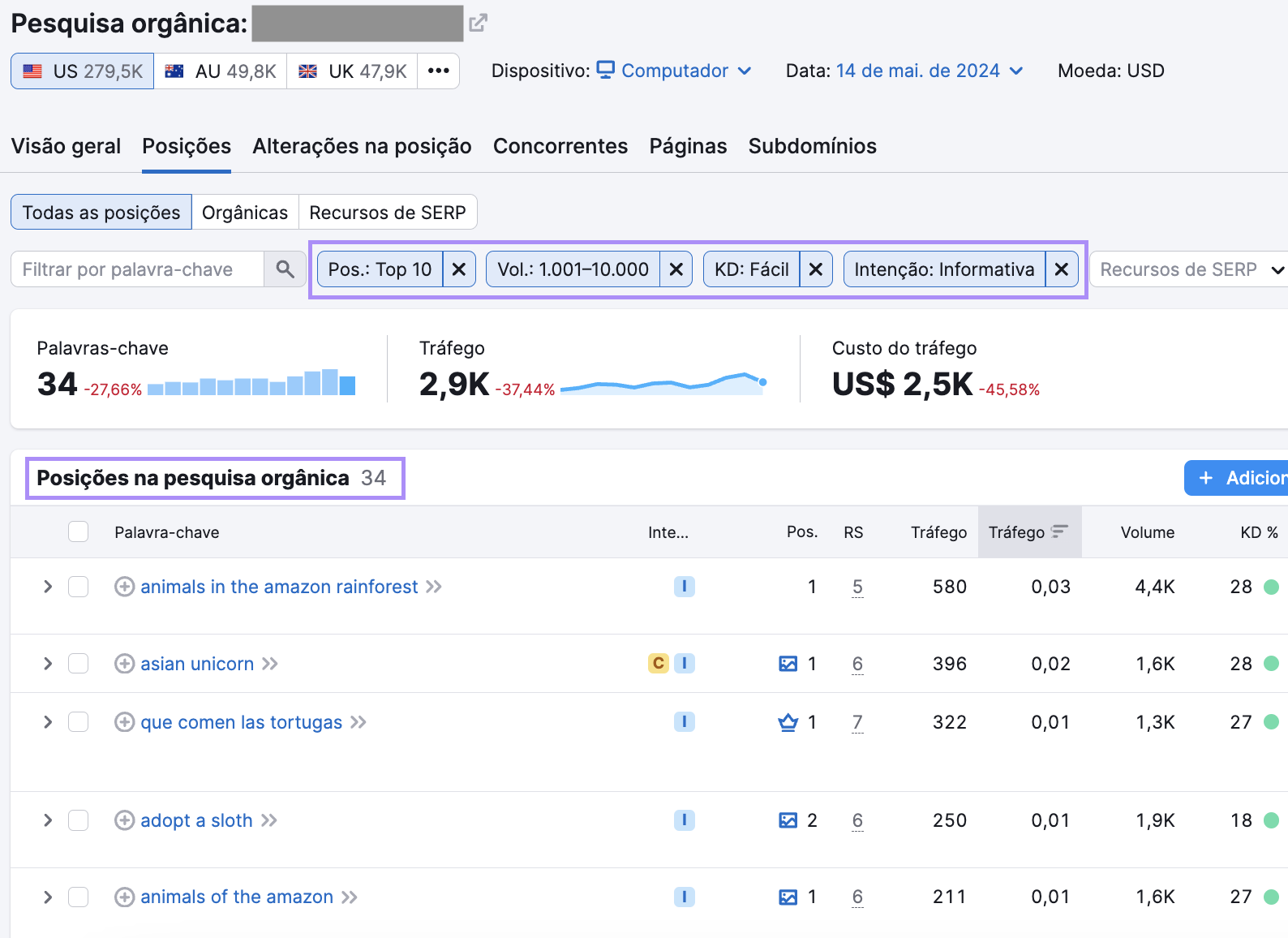Add 'animals of the amazon' plus icon
The width and height of the screenshot is (1288, 938).
tap(124, 897)
